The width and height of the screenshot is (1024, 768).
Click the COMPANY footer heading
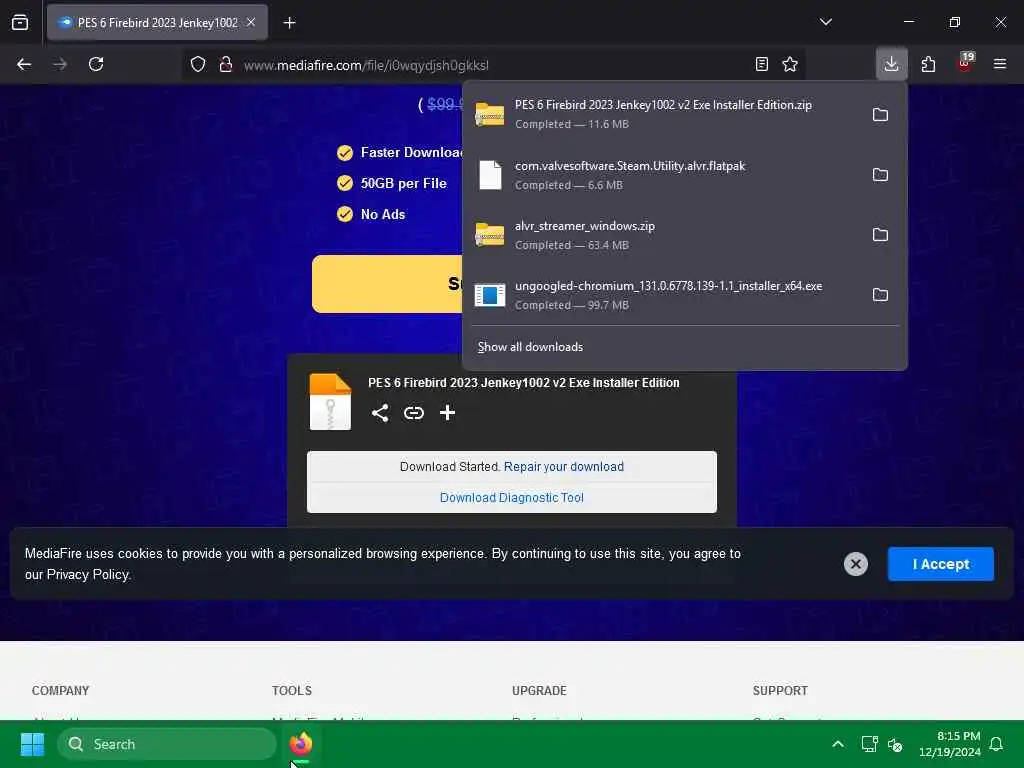(x=61, y=690)
